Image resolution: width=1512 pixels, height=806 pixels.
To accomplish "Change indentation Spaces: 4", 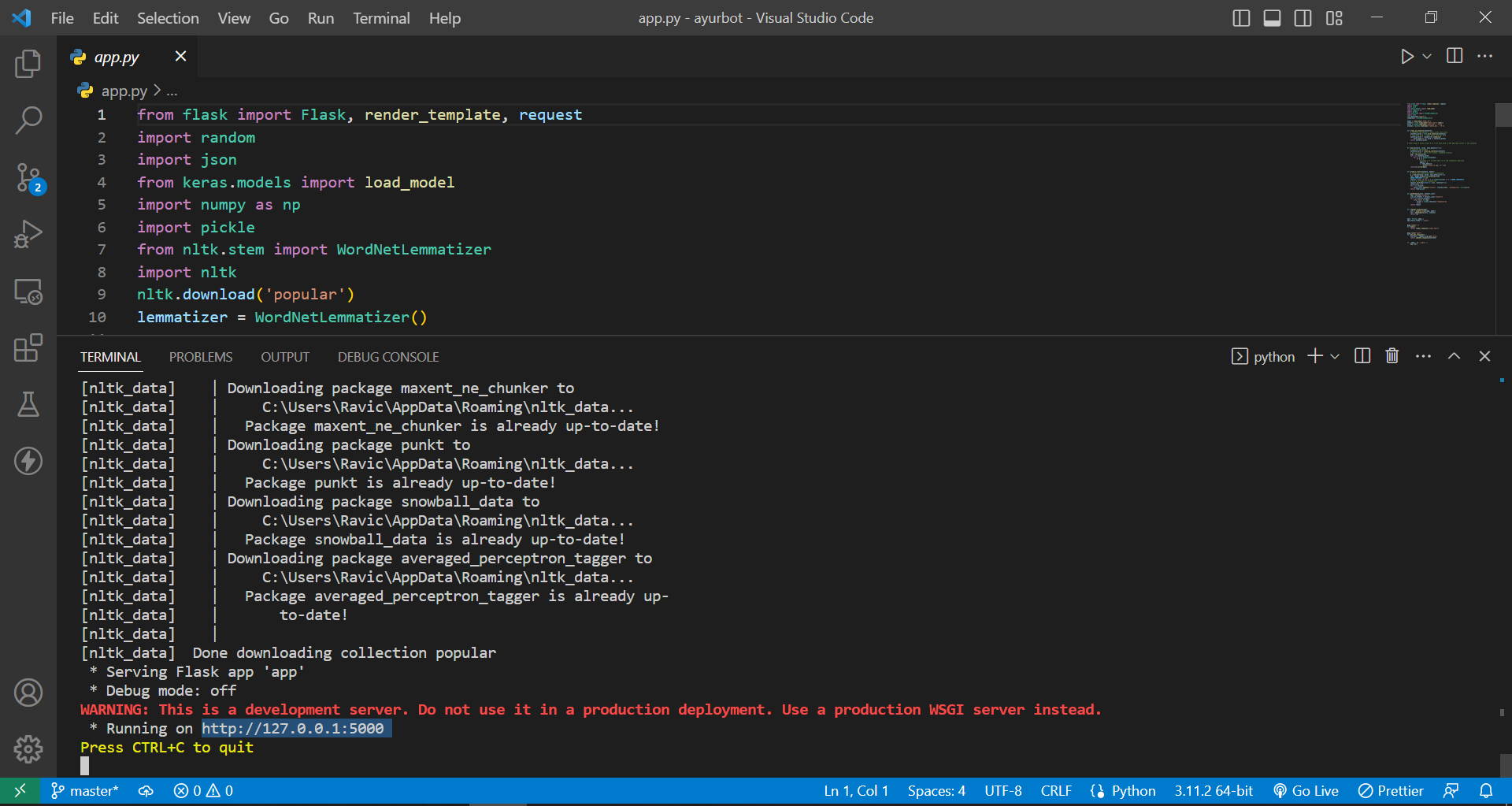I will [x=936, y=790].
